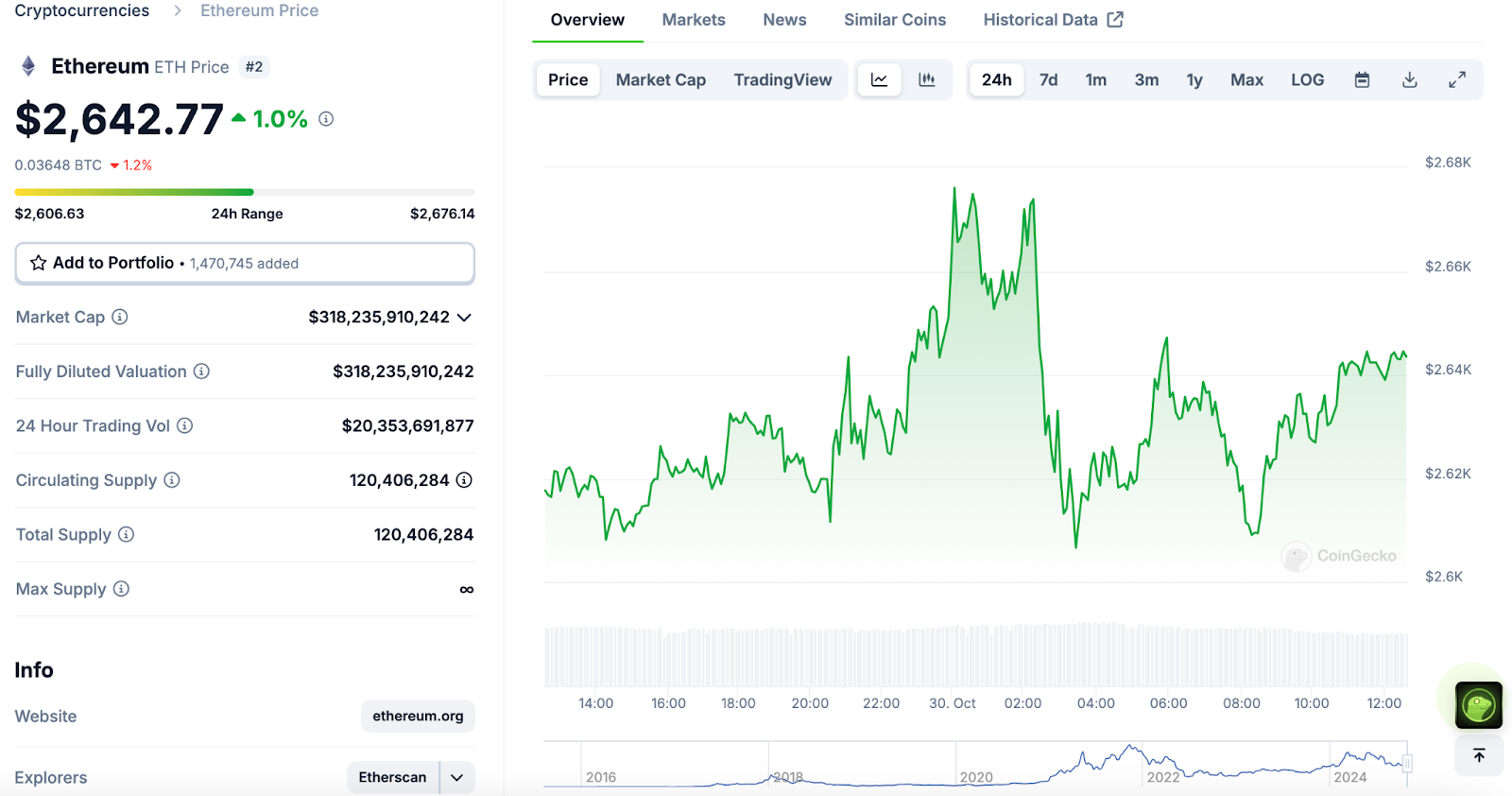The width and height of the screenshot is (1512, 796).
Task: Toggle LOG scale on chart
Action: click(1307, 80)
